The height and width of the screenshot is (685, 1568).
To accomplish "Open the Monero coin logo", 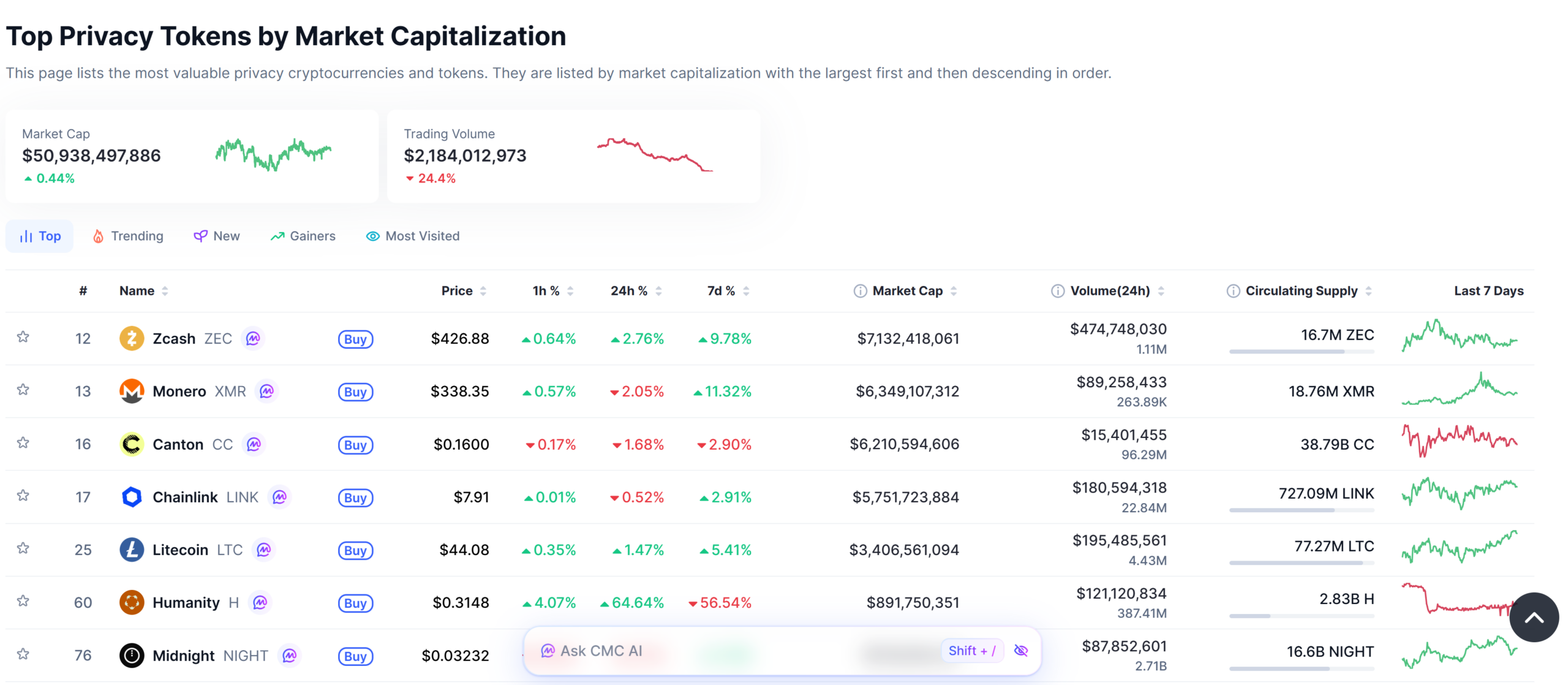I will point(132,391).
